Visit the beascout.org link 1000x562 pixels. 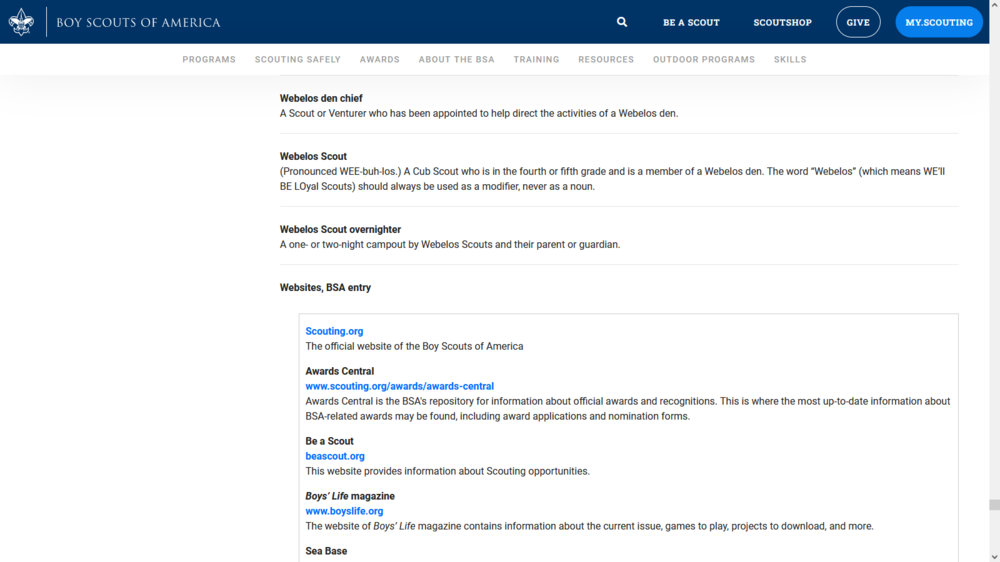[335, 456]
